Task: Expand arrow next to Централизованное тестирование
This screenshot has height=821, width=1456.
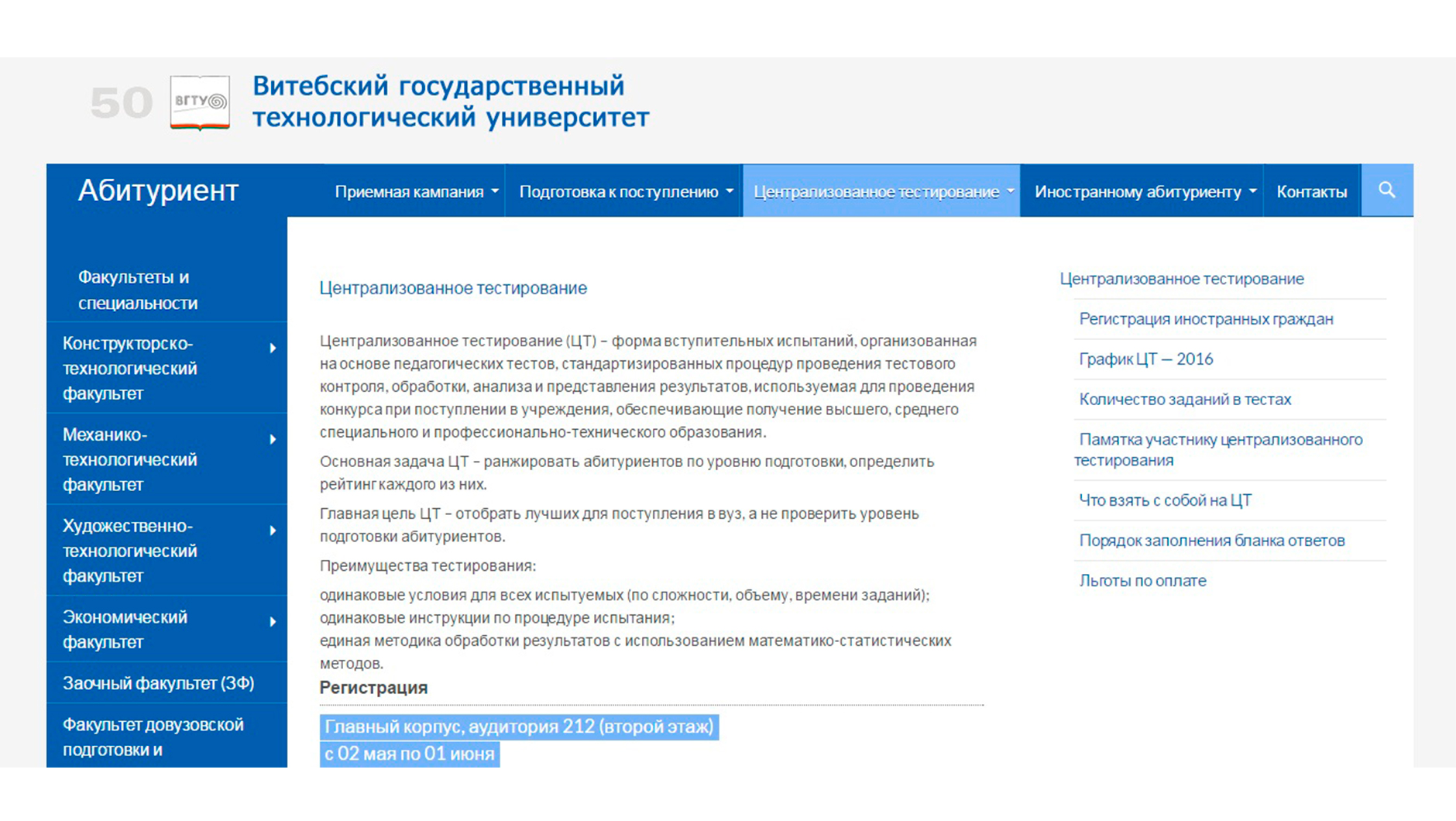Action: pos(1010,191)
